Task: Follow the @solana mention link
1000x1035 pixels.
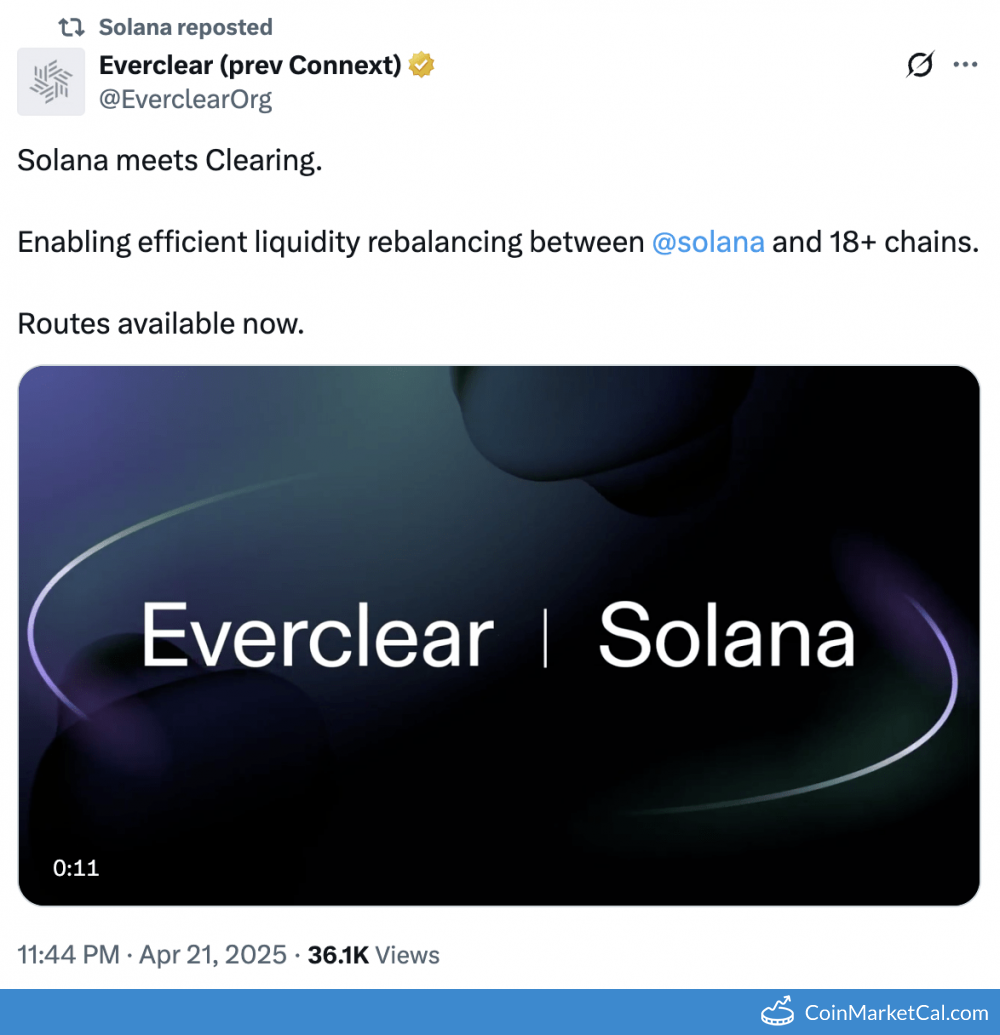Action: pyautogui.click(x=708, y=242)
